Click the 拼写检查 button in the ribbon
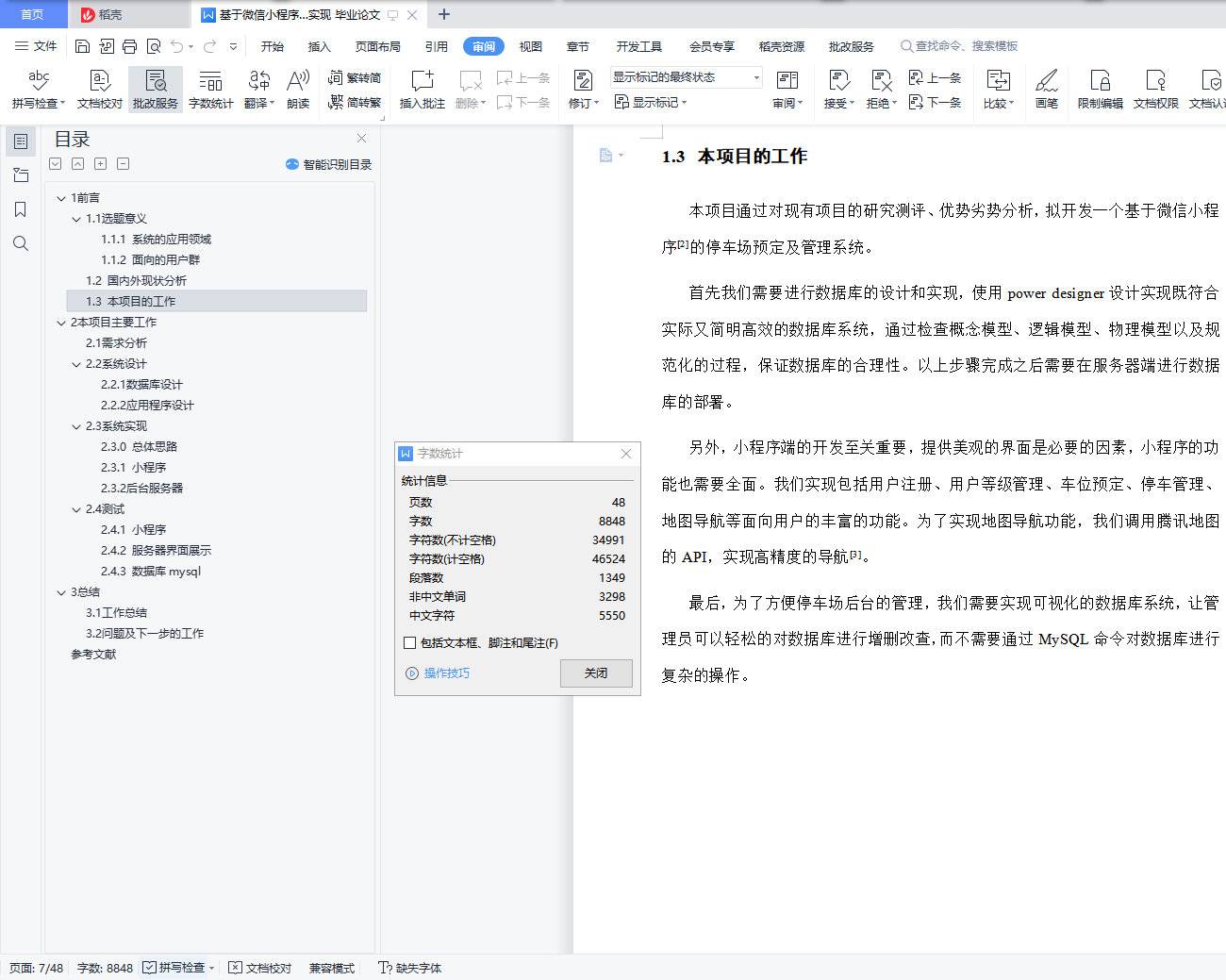 [x=39, y=90]
